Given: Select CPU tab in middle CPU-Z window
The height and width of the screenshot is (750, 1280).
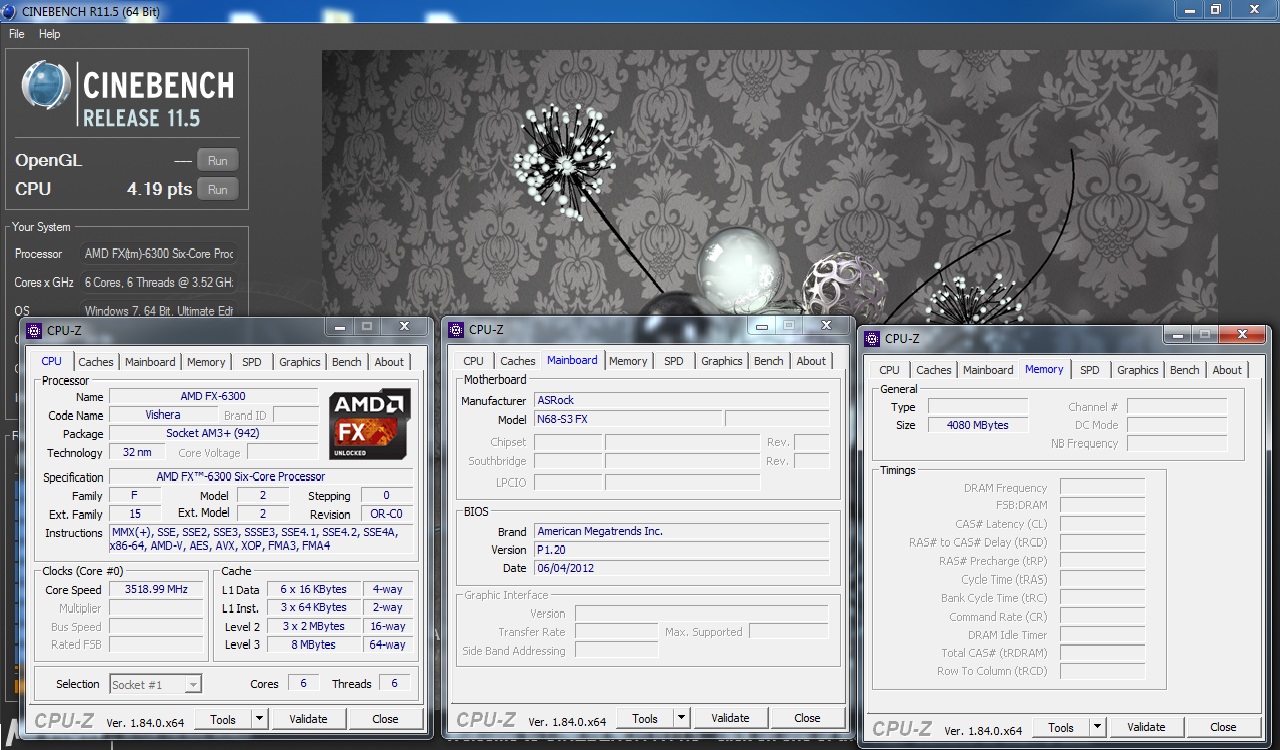Looking at the screenshot, I should pos(474,361).
